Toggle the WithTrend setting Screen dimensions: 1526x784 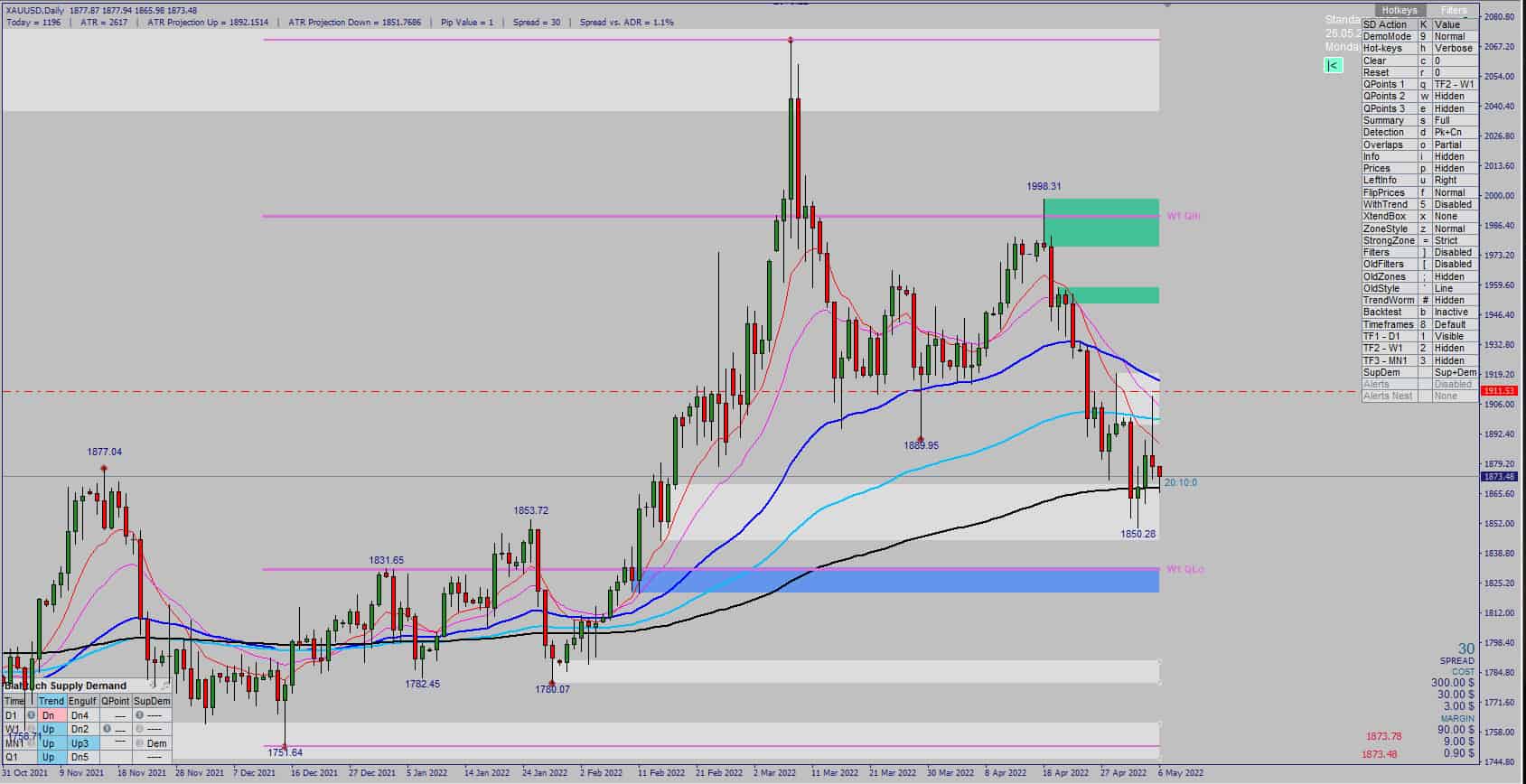coord(1419,204)
